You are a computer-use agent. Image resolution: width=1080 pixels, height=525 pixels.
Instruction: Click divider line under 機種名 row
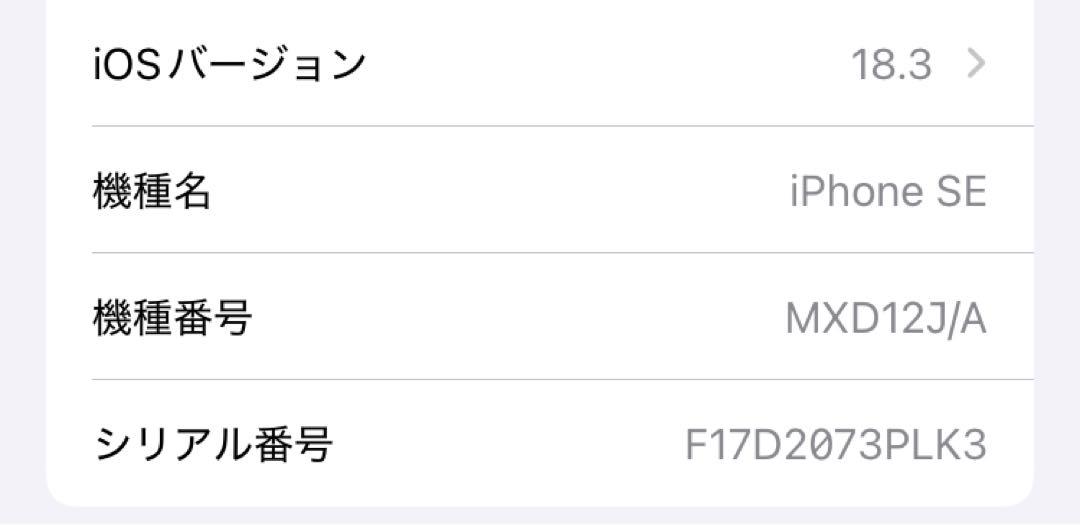(x=563, y=253)
